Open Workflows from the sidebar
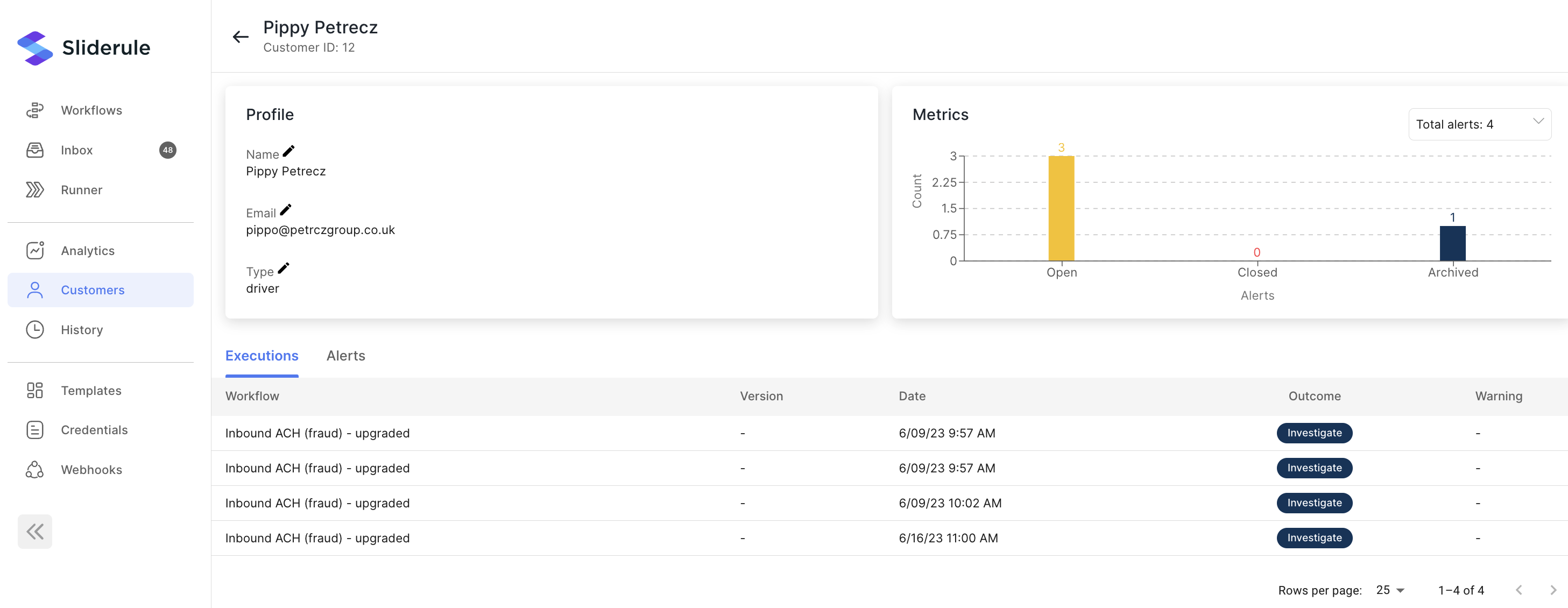Viewport: 1568px width, 608px height. [91, 110]
